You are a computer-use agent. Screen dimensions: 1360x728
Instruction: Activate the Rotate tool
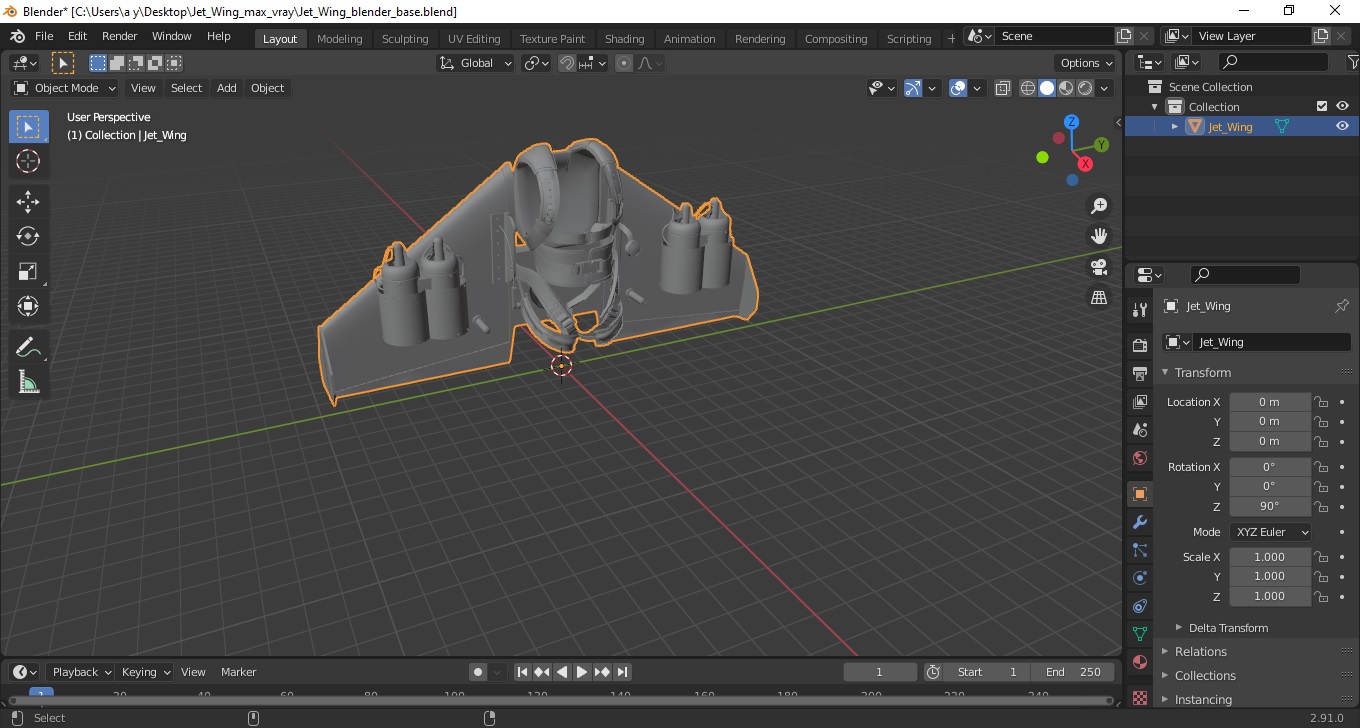[28, 236]
